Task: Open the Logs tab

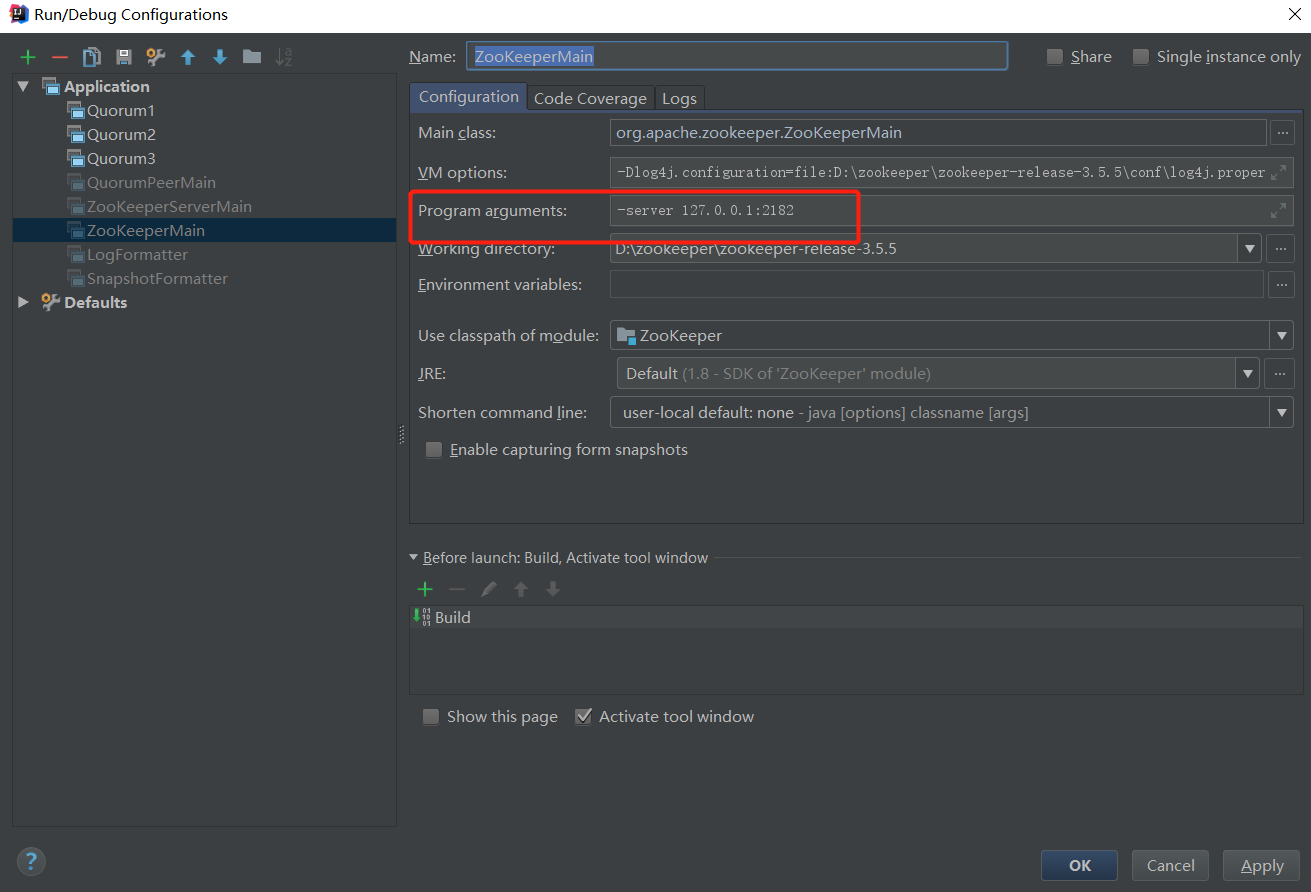Action: tap(679, 98)
